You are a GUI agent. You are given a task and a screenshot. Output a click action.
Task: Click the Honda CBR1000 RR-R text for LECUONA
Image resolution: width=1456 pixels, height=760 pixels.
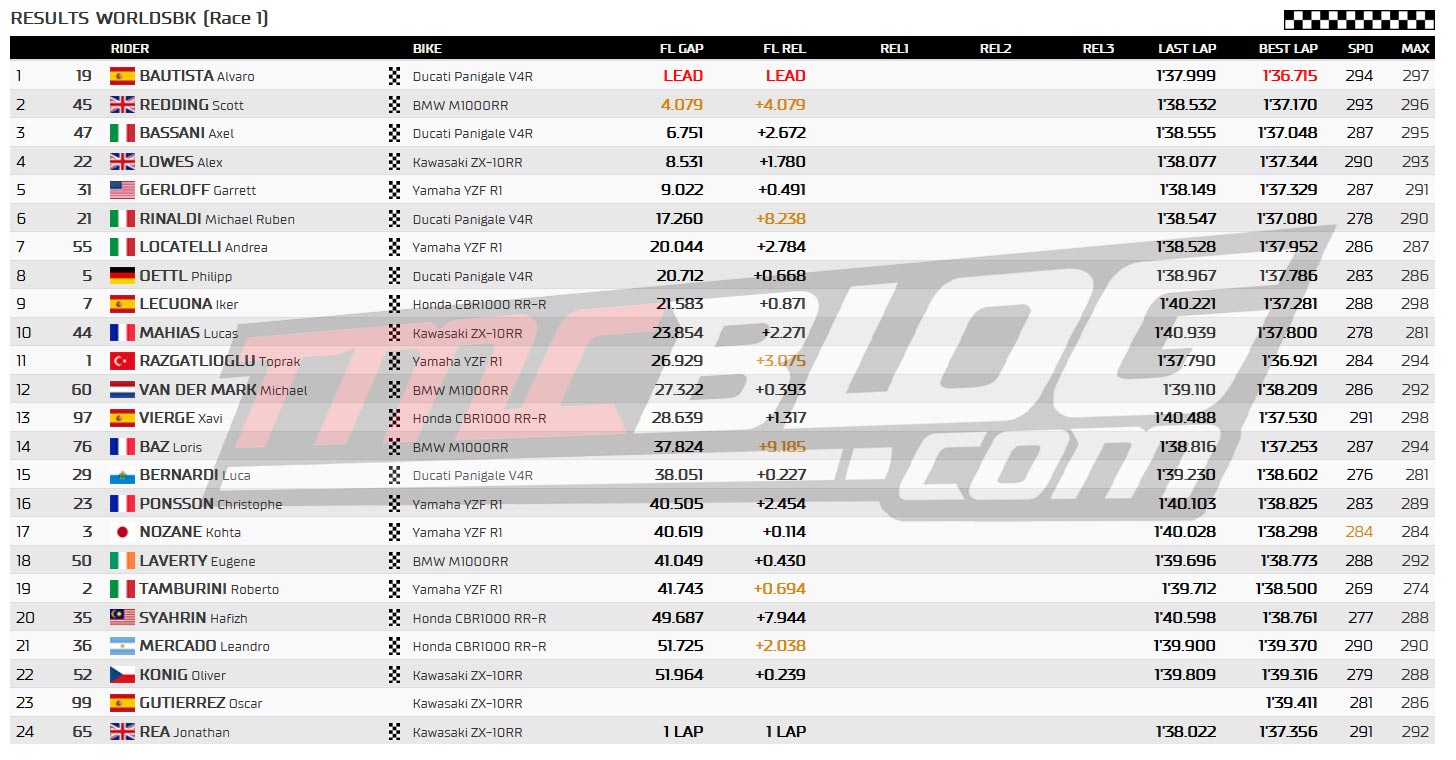click(479, 304)
